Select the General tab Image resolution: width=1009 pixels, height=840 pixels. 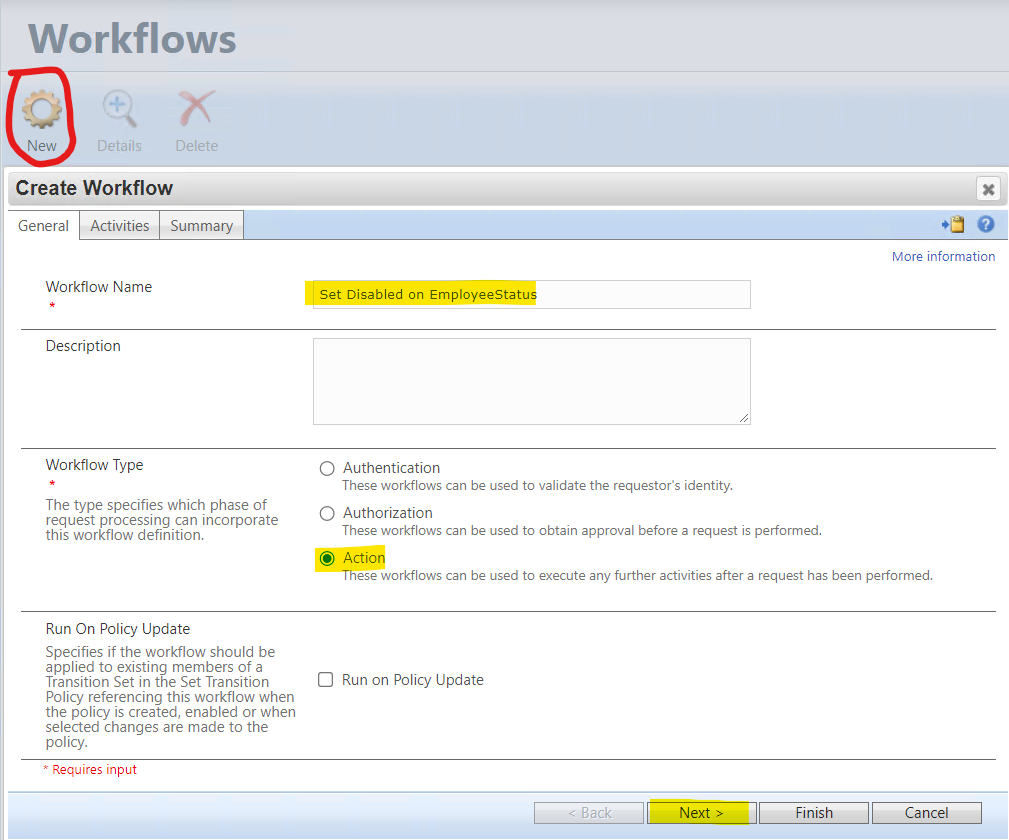pos(43,225)
